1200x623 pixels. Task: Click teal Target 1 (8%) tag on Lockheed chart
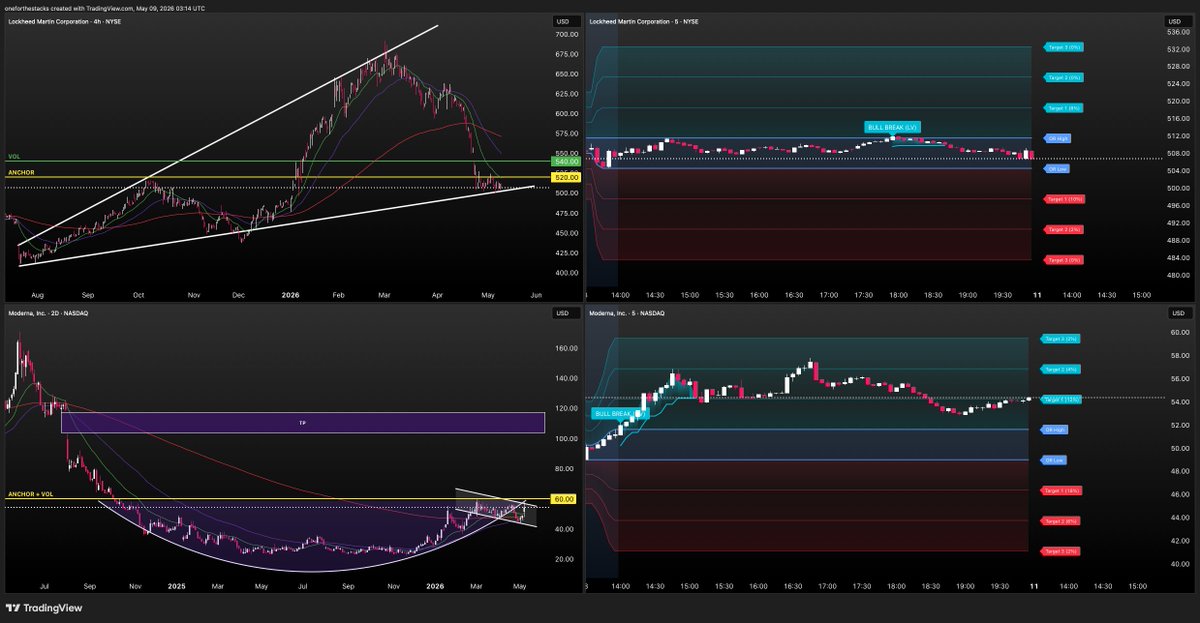click(x=1064, y=107)
